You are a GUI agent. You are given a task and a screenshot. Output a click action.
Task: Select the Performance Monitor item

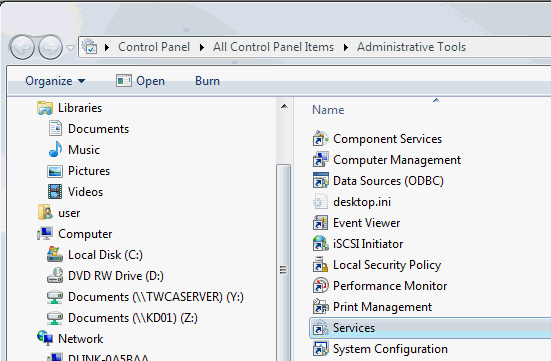[x=390, y=286]
